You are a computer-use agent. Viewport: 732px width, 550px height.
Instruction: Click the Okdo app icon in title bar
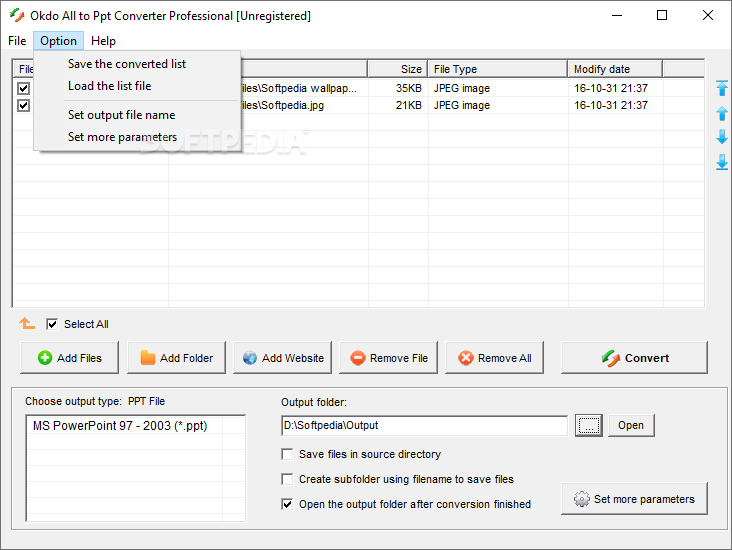tap(17, 15)
